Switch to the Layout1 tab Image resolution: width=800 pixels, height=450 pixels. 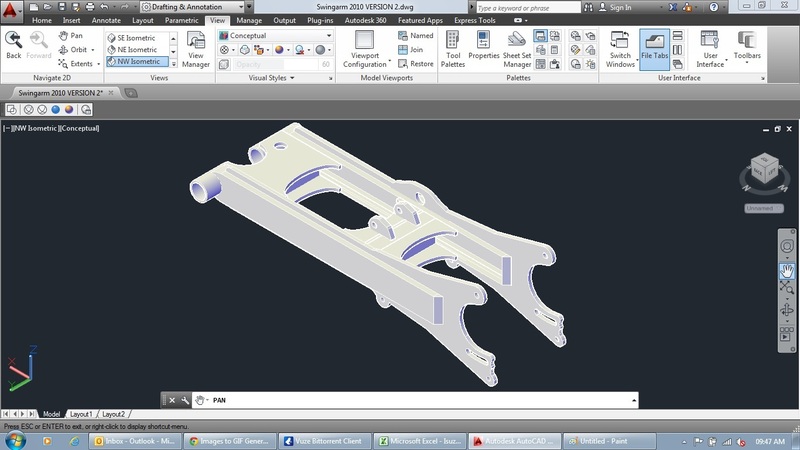(81, 414)
